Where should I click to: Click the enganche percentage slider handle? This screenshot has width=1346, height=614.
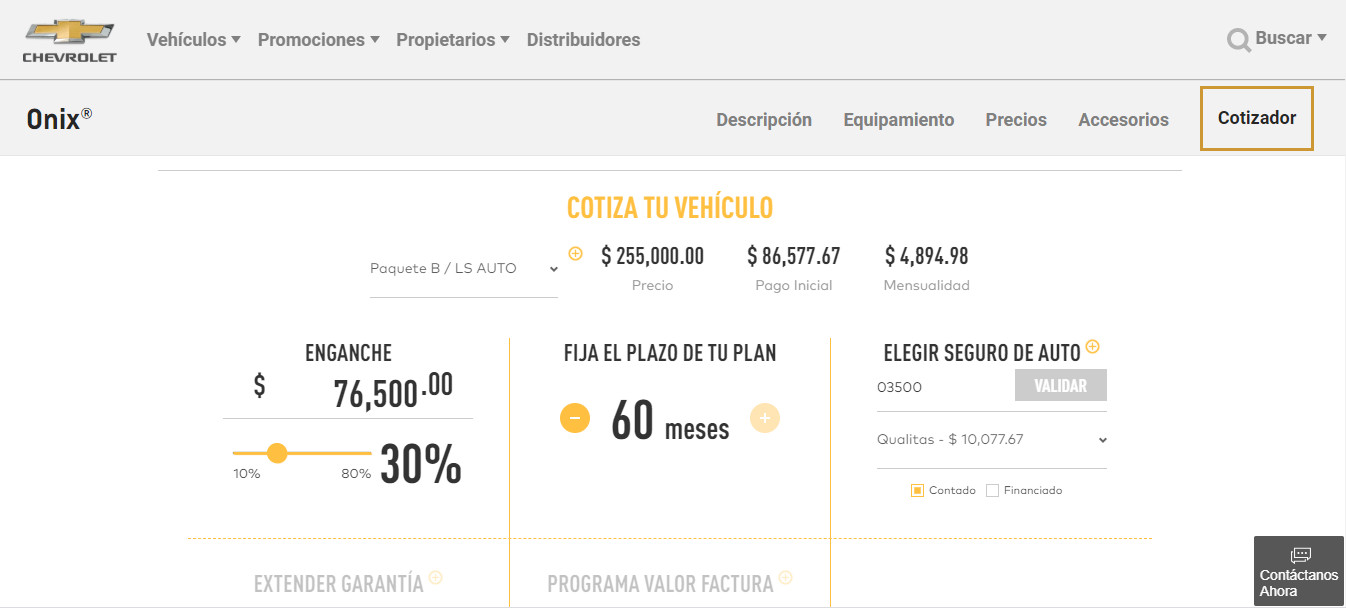pyautogui.click(x=278, y=453)
